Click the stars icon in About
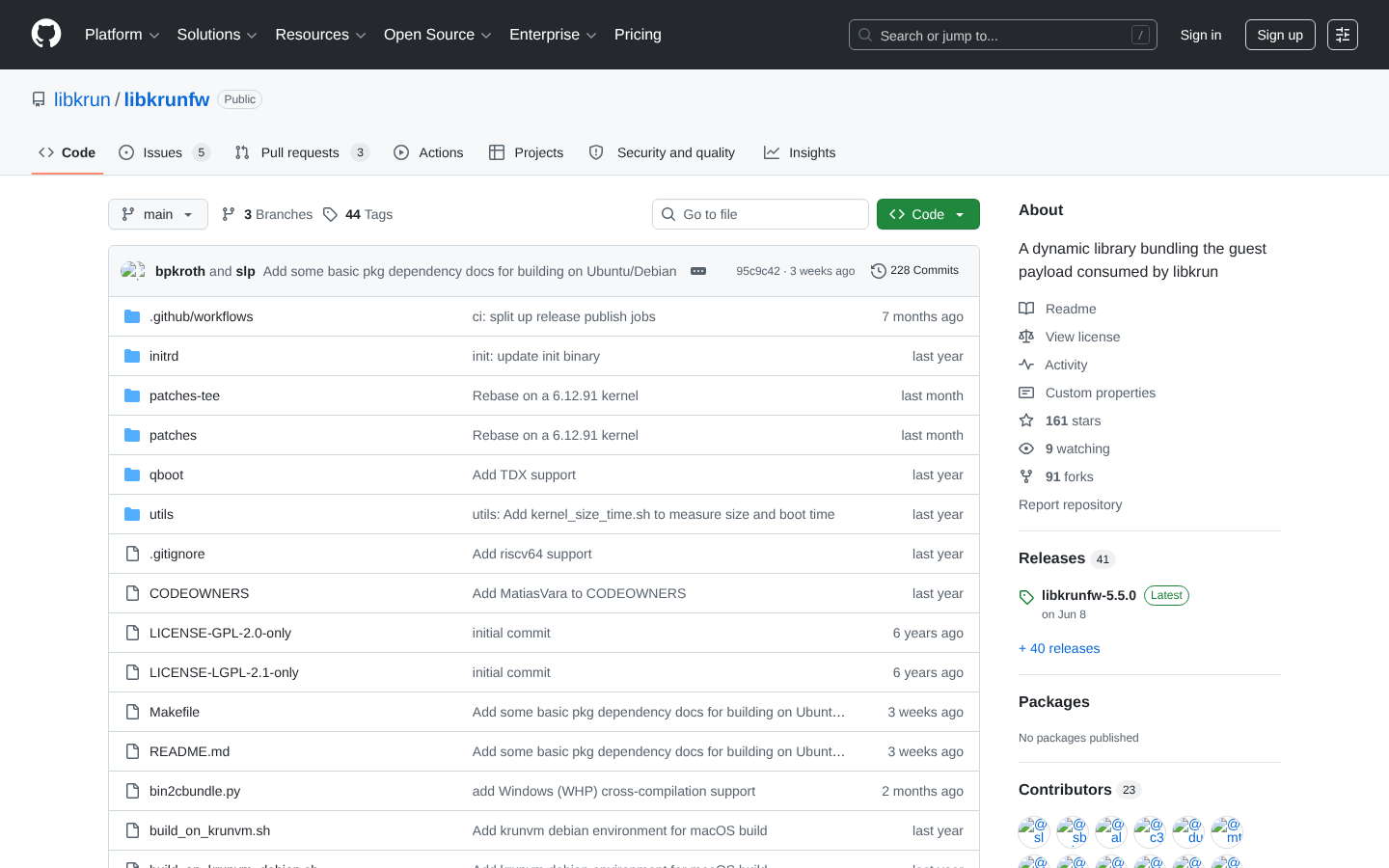The width and height of the screenshot is (1389, 868). coord(1026,420)
